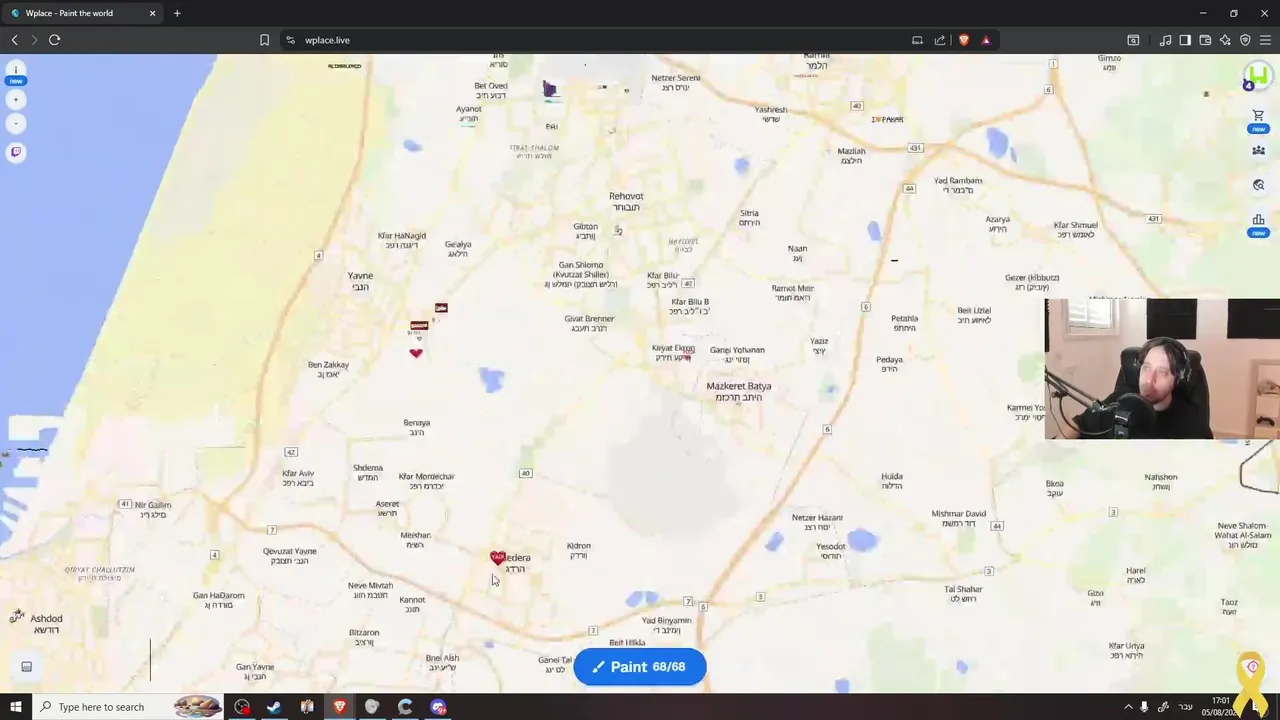Open the Windows Start menu
Image resolution: width=1280 pixels, height=720 pixels.
pyautogui.click(x=16, y=707)
